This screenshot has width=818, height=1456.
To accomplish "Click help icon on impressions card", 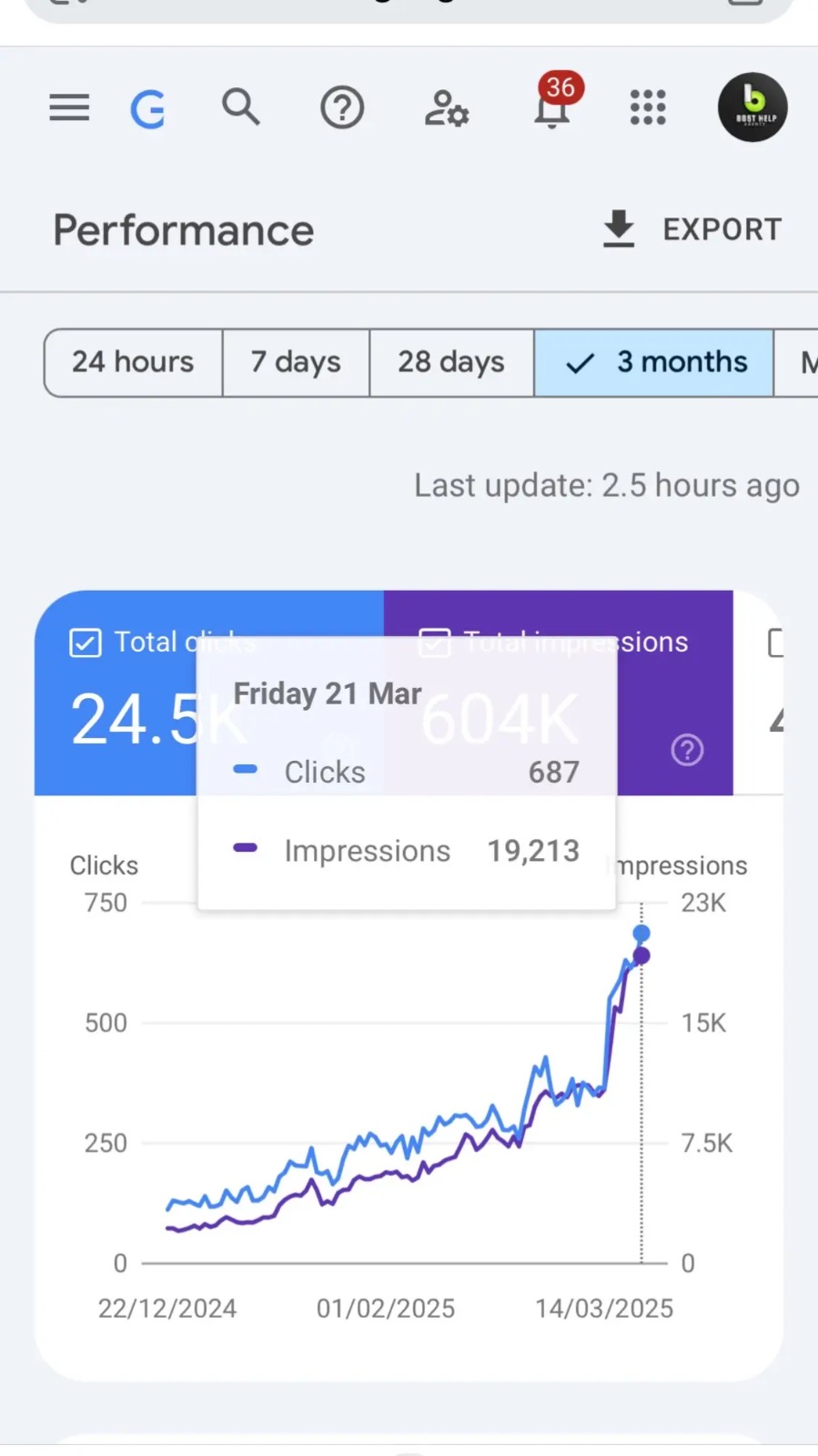I will pos(687,751).
